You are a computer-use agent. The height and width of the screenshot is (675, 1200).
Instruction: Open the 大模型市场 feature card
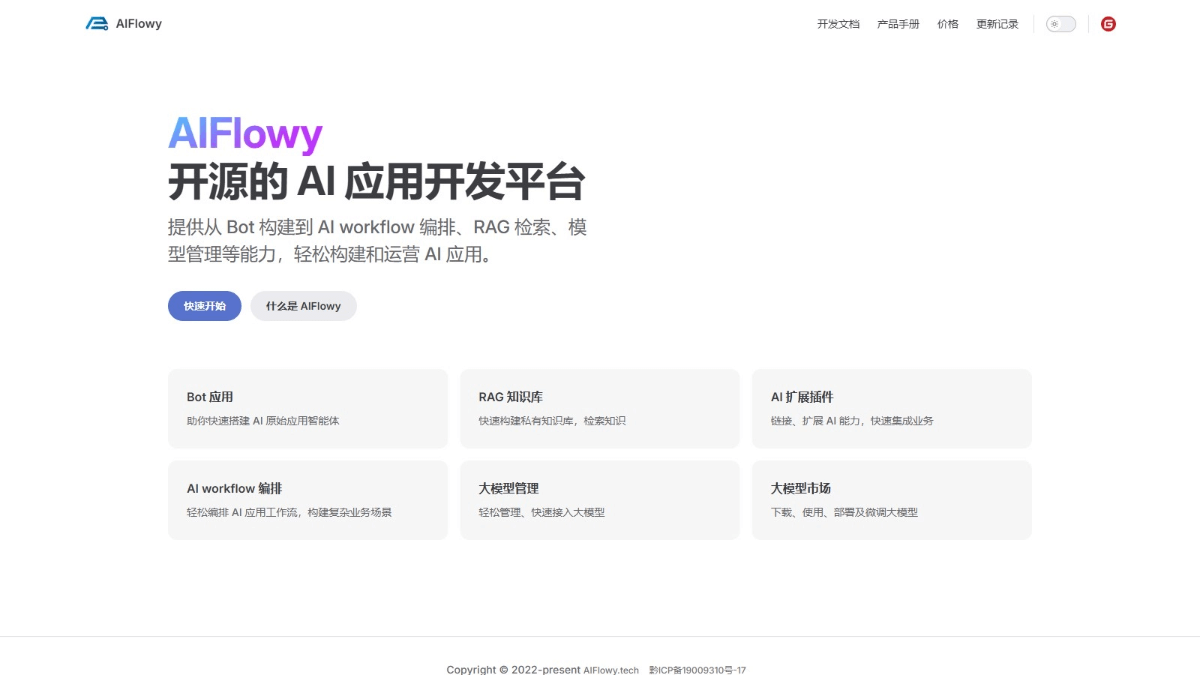click(x=892, y=500)
